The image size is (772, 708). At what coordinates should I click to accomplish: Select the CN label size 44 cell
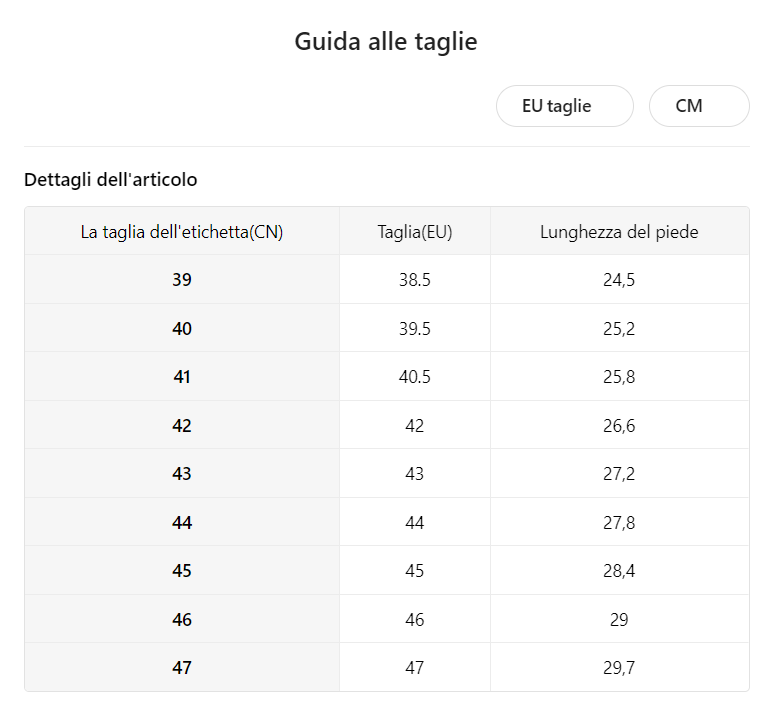(182, 522)
